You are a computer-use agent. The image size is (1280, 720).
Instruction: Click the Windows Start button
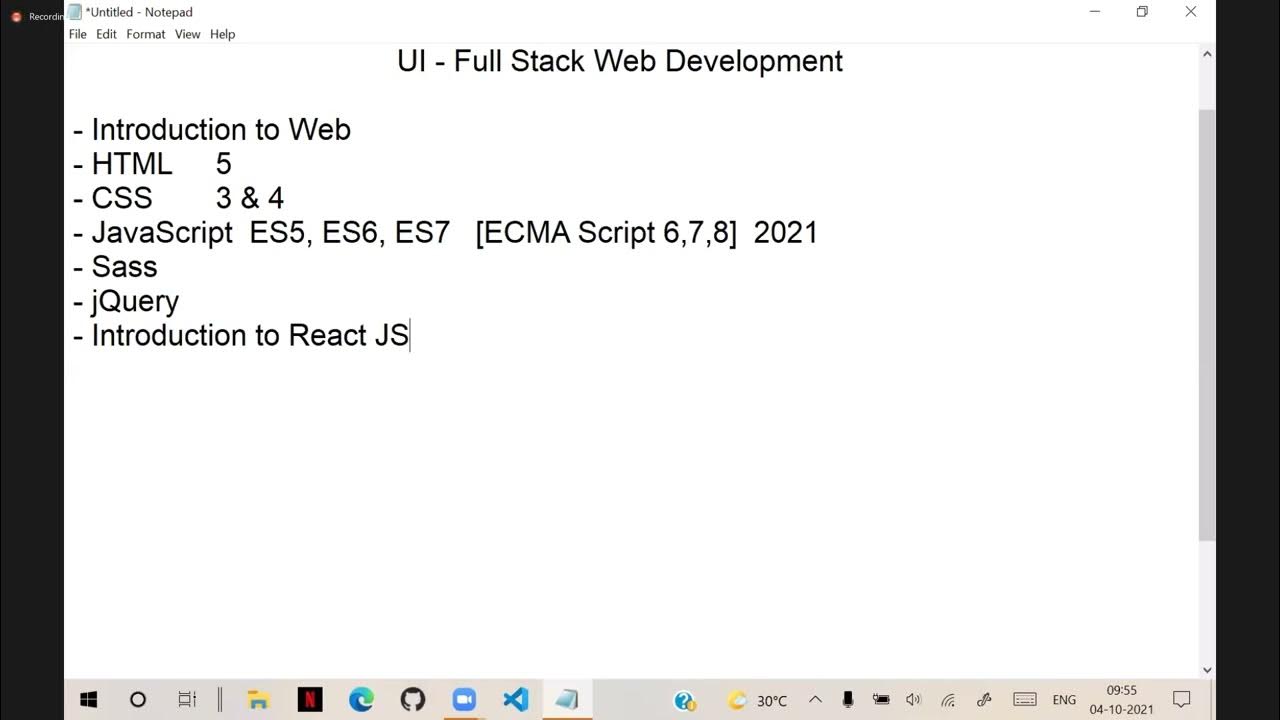88,699
